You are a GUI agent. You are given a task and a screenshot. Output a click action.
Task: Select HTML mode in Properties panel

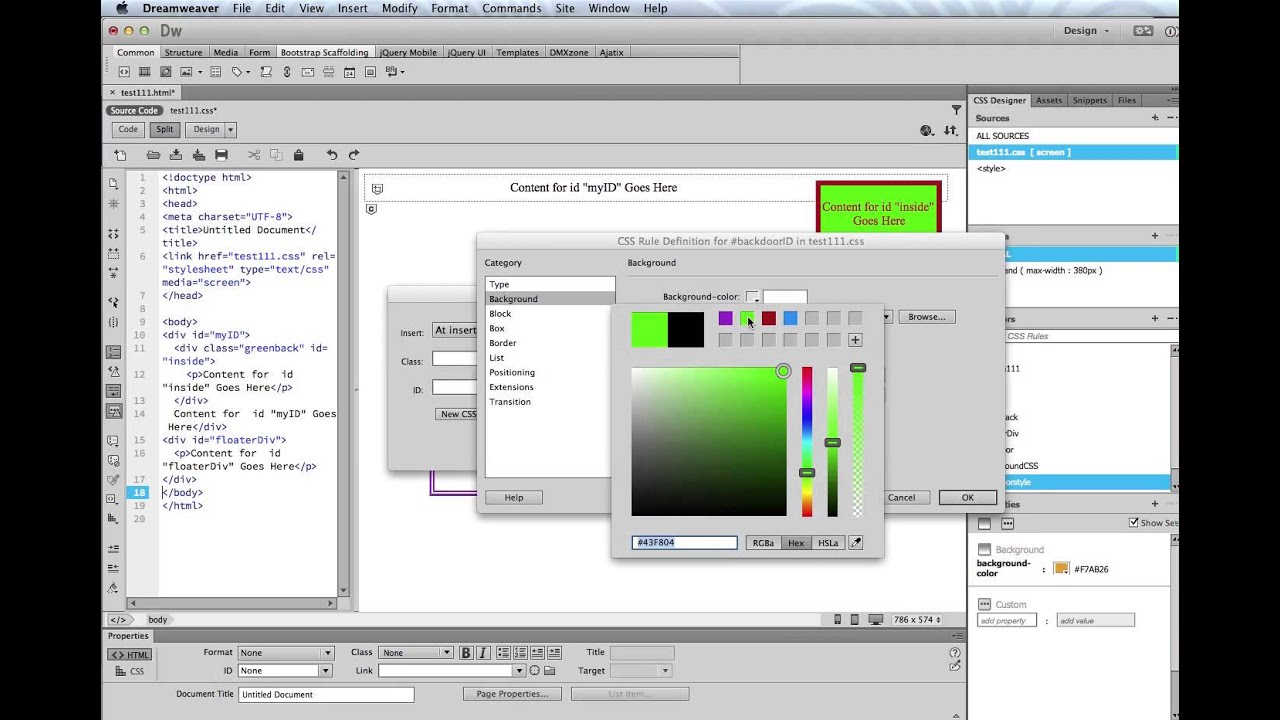131,654
